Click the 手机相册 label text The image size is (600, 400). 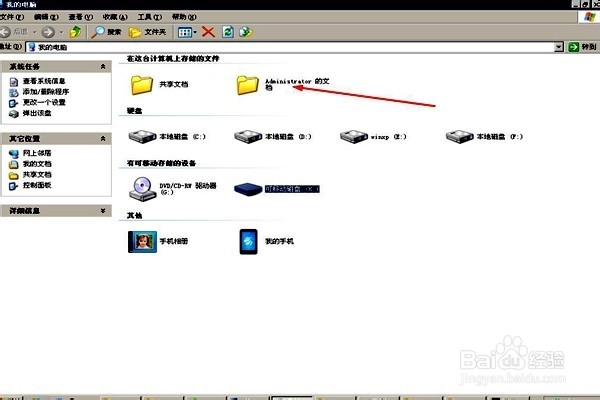point(174,241)
